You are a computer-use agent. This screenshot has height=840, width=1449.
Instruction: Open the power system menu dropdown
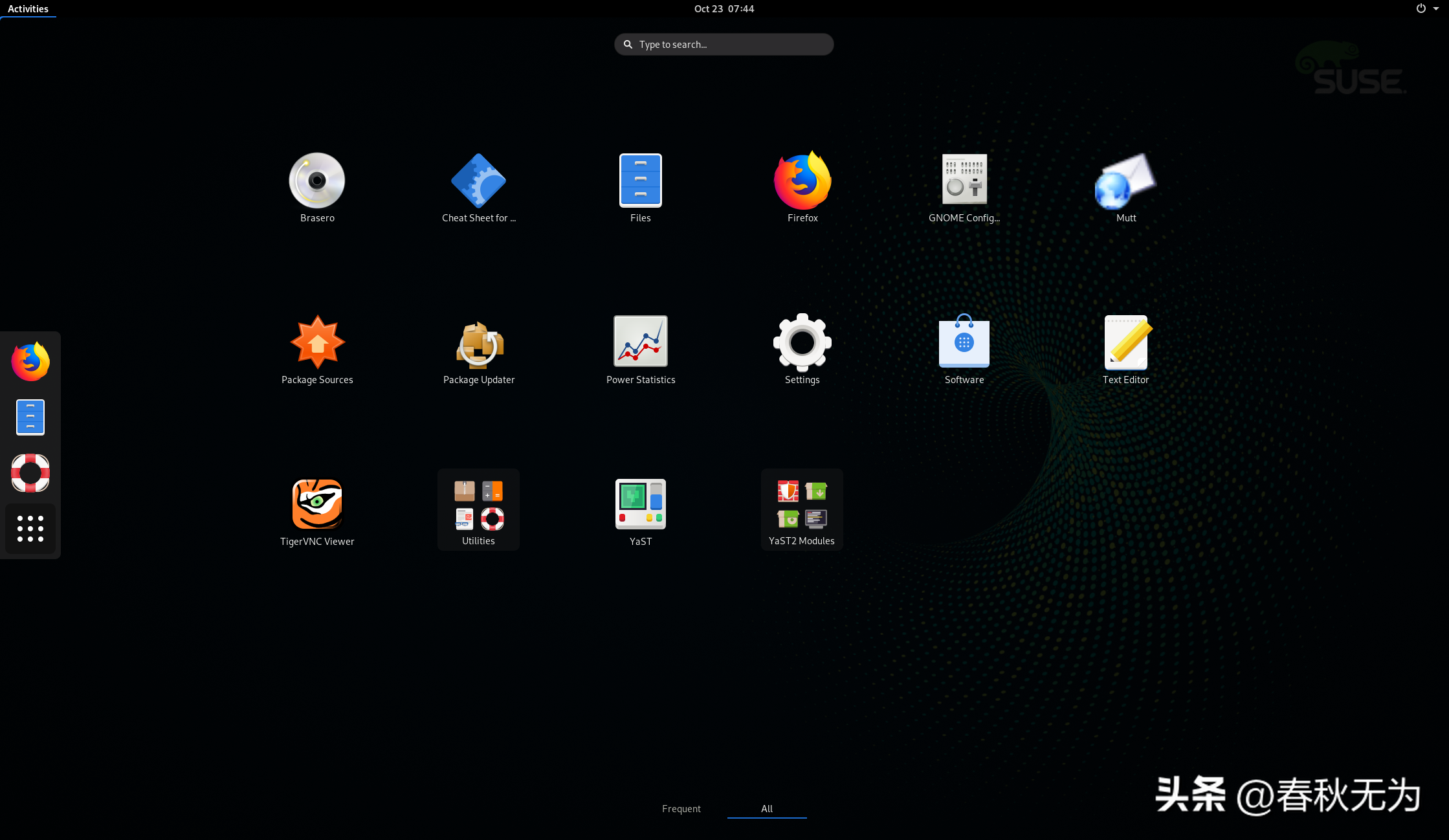[x=1426, y=8]
